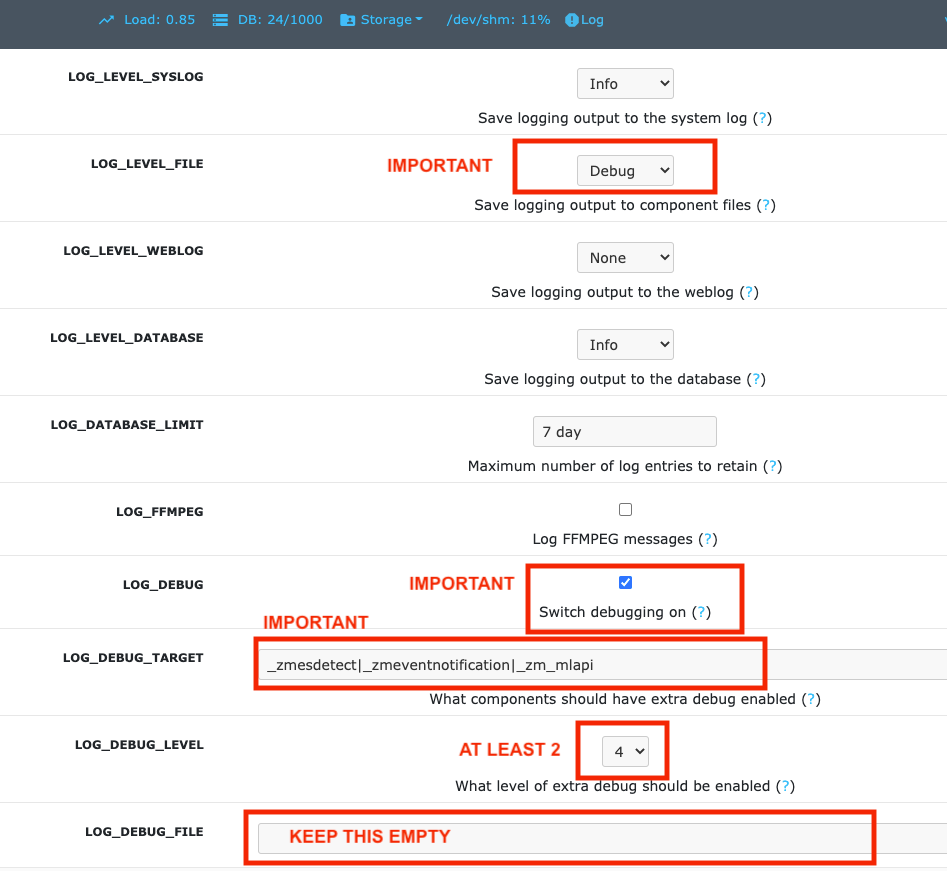Click the Log info icon
Image resolution: width=947 pixels, height=871 pixels.
(573, 19)
